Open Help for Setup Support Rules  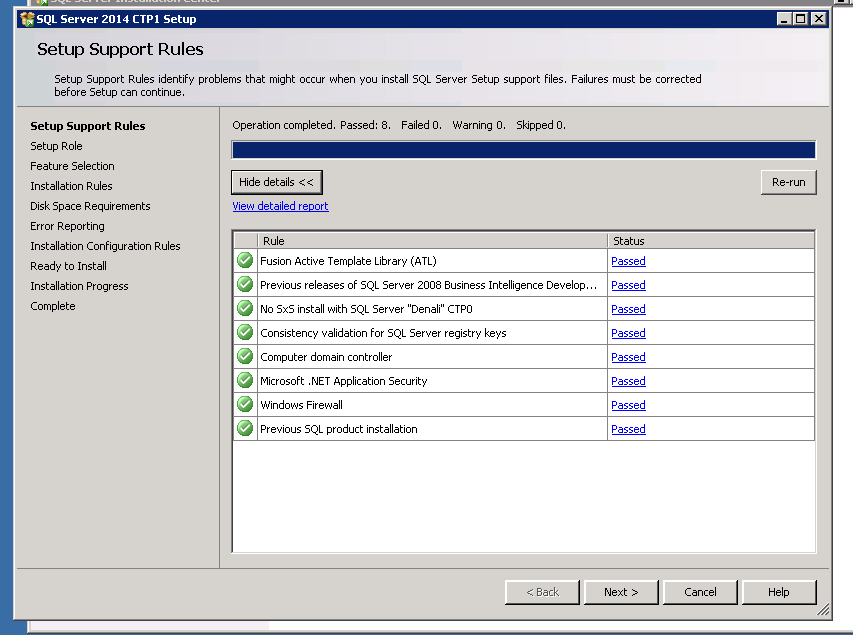pos(778,592)
